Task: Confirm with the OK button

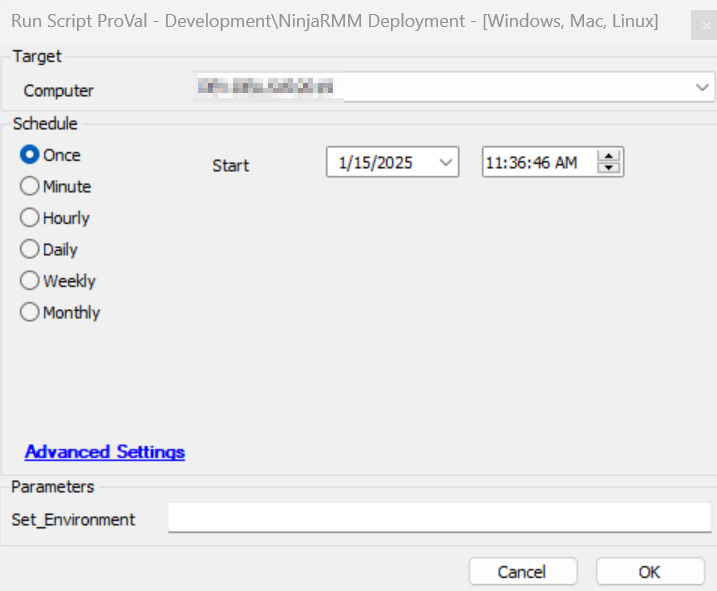Action: [x=650, y=571]
